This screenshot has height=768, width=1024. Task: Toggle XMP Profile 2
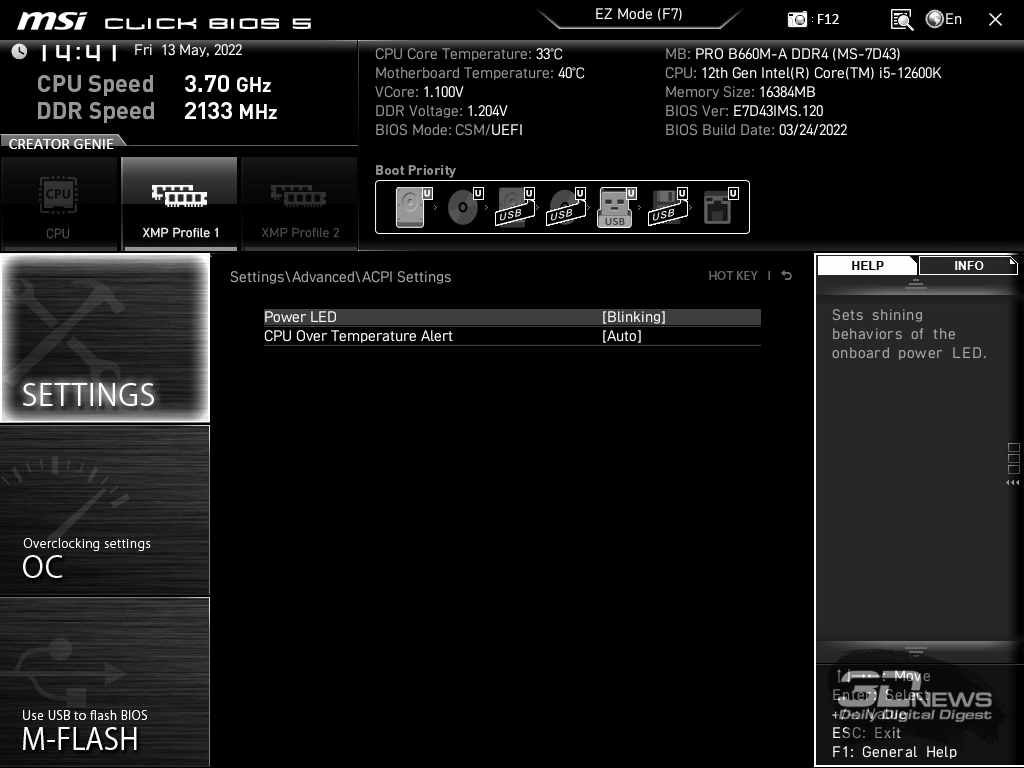click(300, 204)
